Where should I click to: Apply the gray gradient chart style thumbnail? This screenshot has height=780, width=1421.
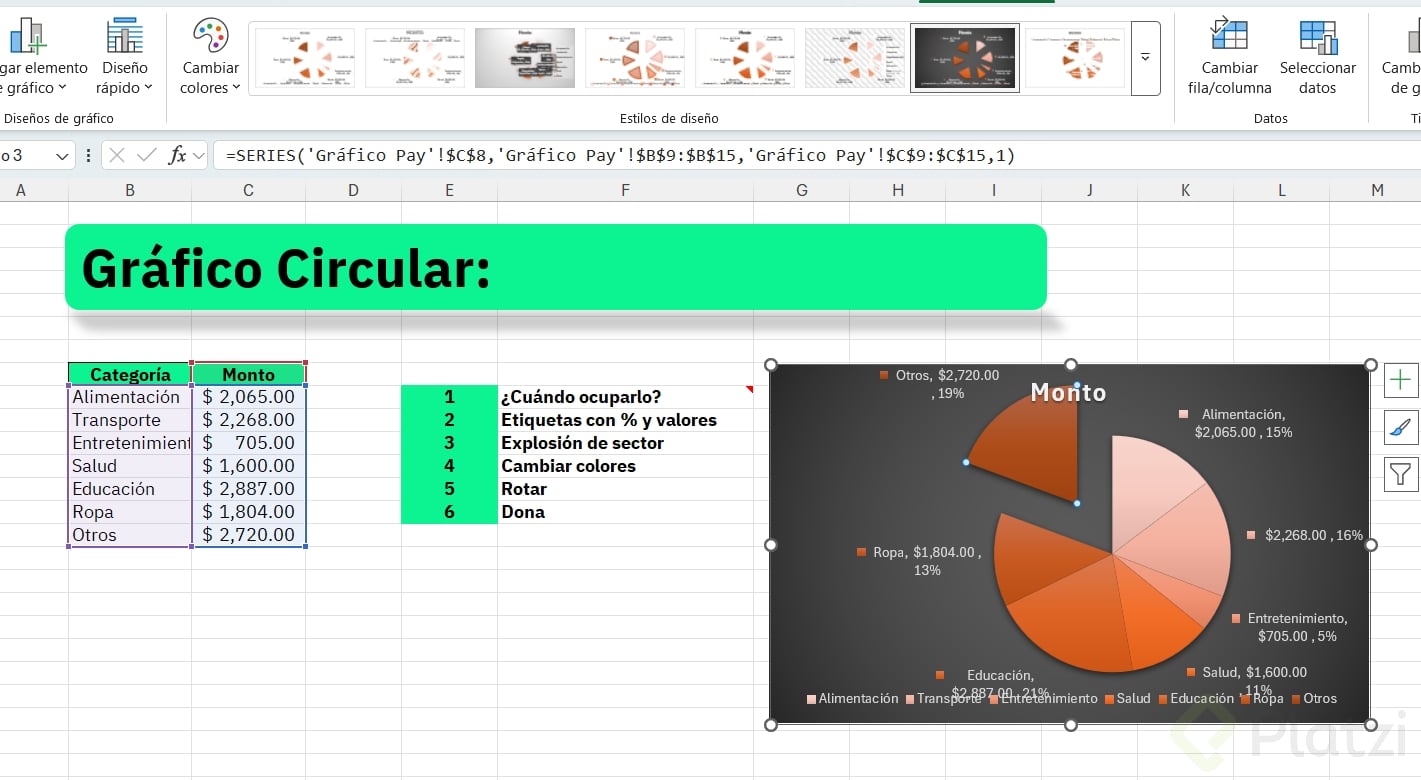[x=525, y=58]
